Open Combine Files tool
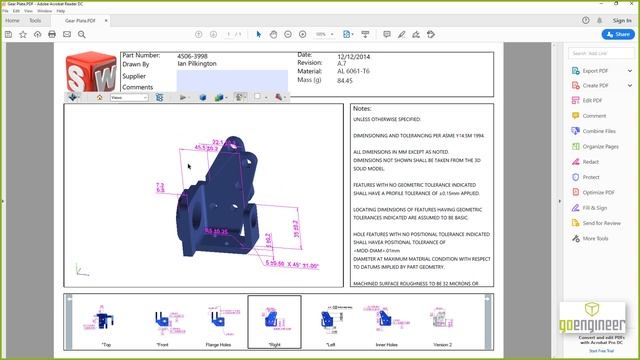 pyautogui.click(x=593, y=131)
